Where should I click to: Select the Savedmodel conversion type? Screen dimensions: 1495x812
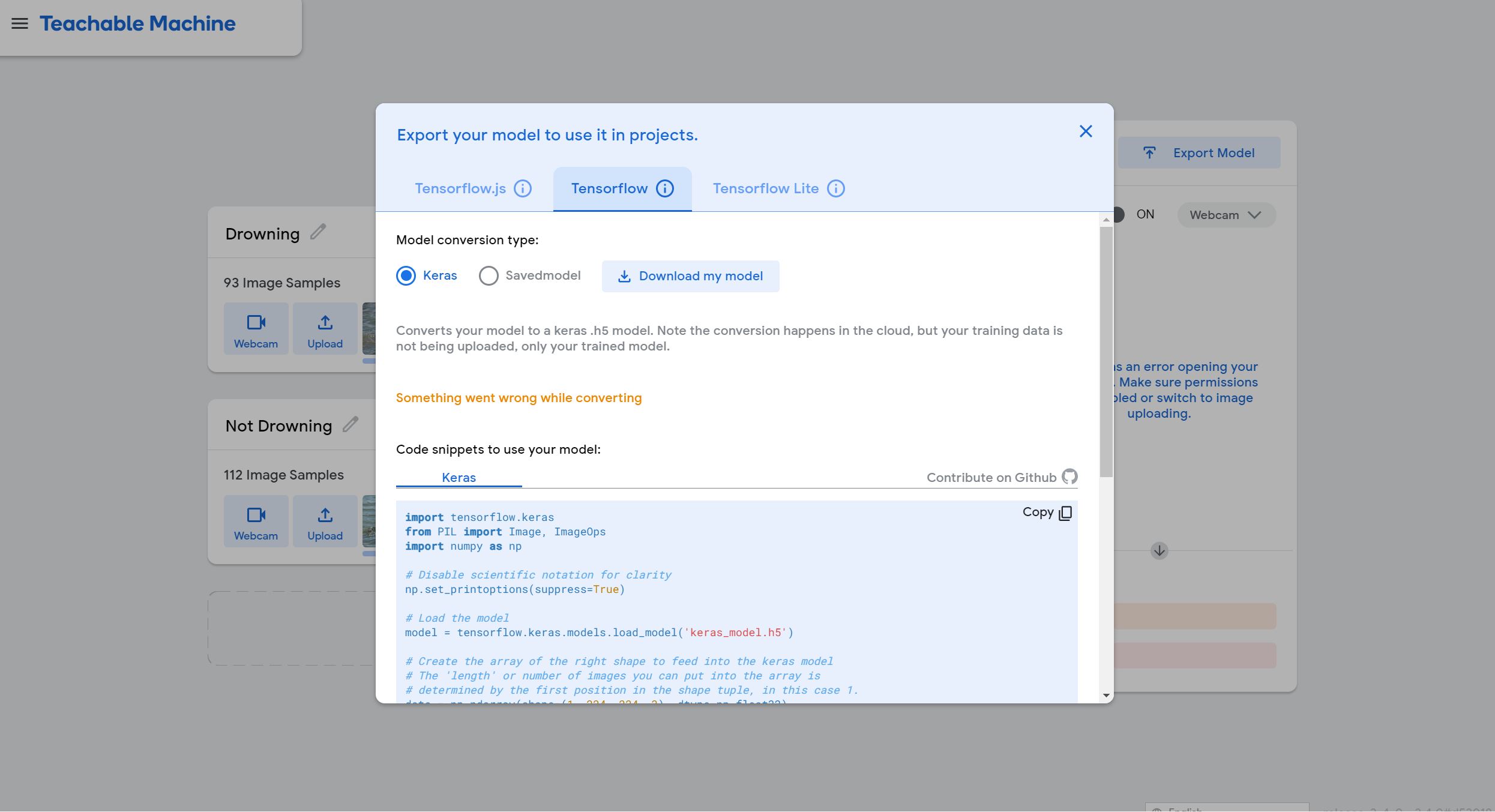[x=489, y=275]
